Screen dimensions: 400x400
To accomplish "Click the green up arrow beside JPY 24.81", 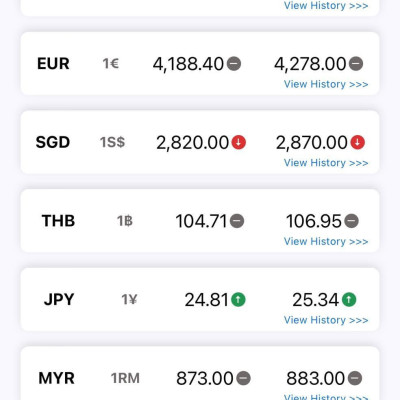I will pos(238,299).
